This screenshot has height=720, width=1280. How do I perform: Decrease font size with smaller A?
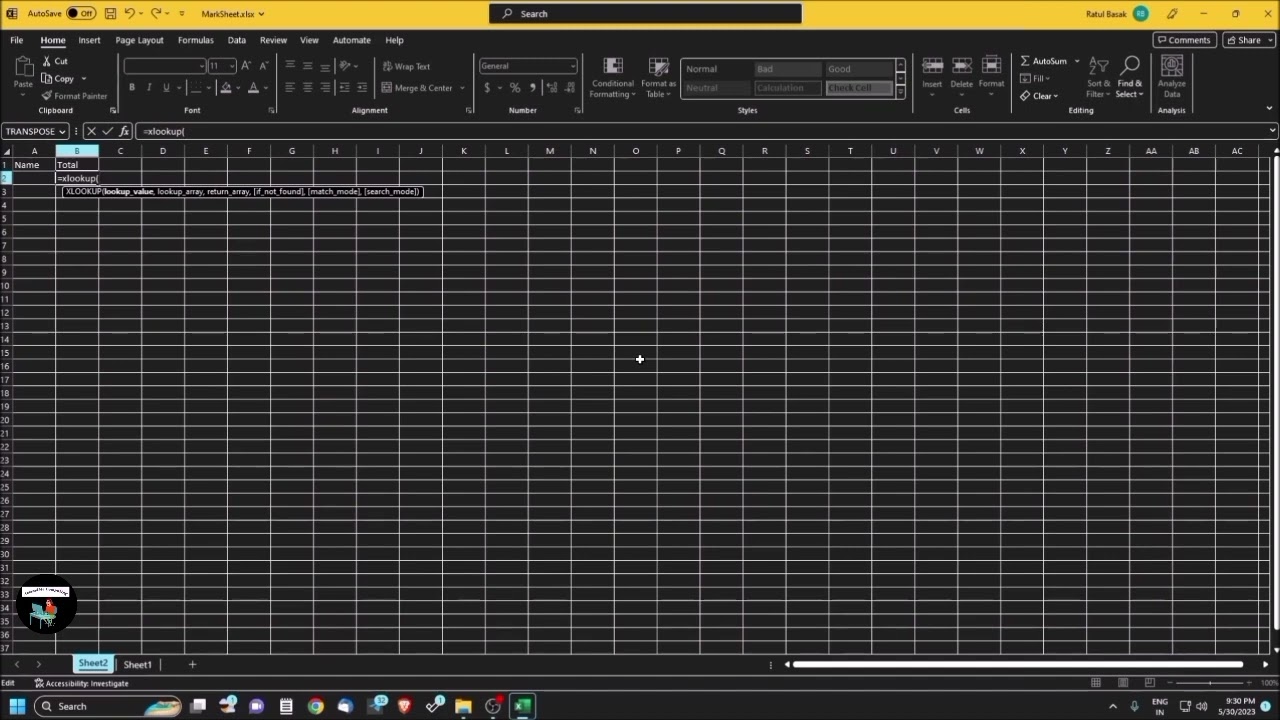263,66
